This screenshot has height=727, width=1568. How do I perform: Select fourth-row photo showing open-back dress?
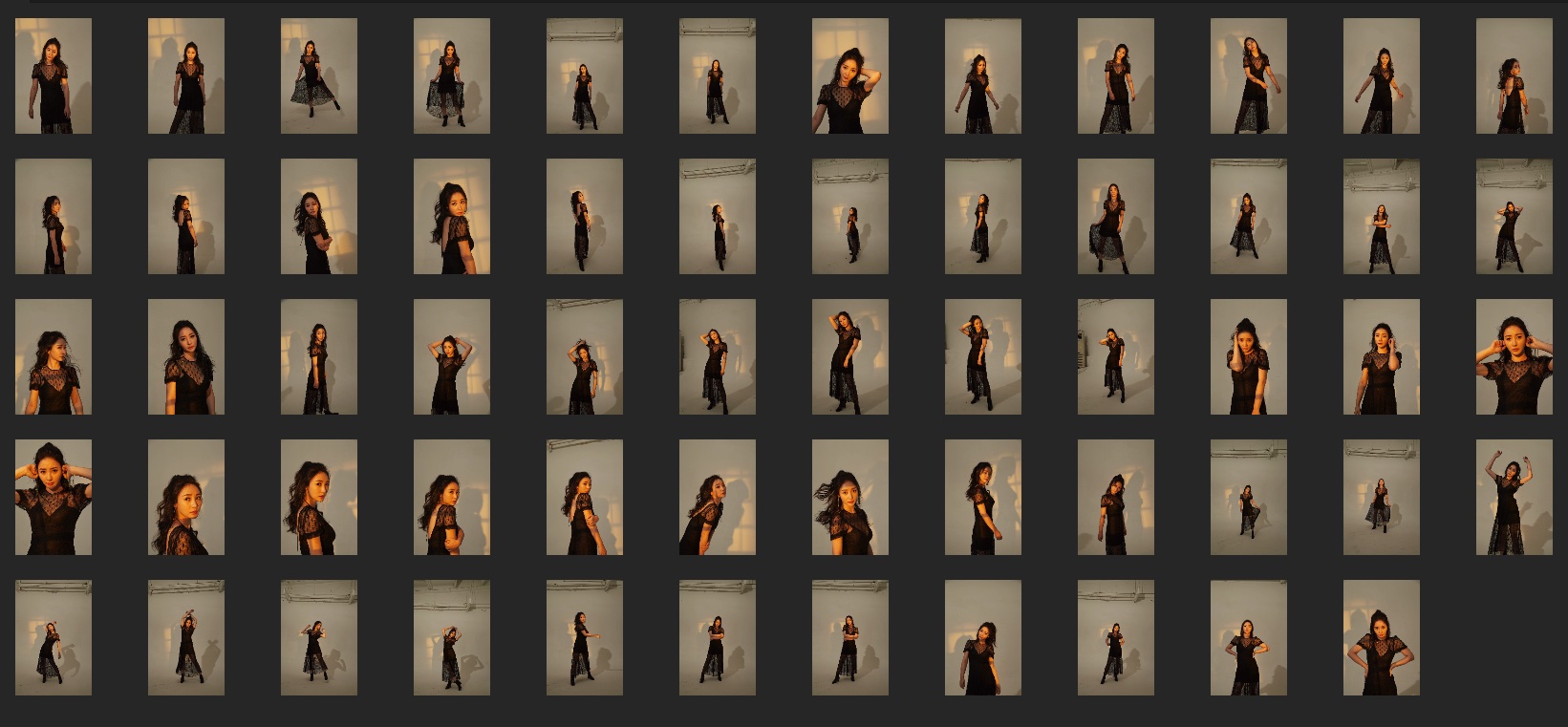point(452,497)
